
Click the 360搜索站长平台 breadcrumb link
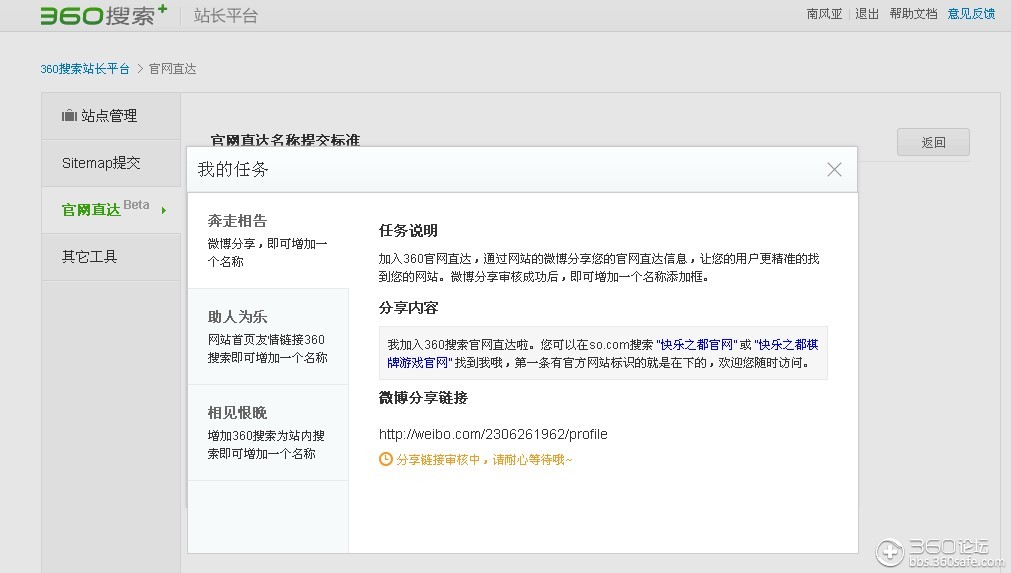click(x=85, y=69)
